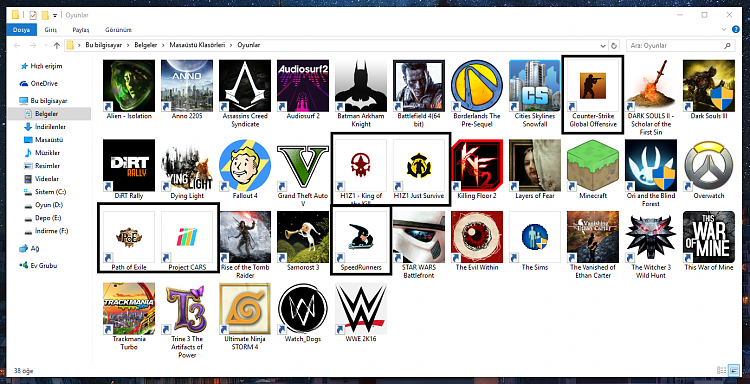Open the Overwatch shortcut icon
The width and height of the screenshot is (750, 384).
click(x=708, y=165)
